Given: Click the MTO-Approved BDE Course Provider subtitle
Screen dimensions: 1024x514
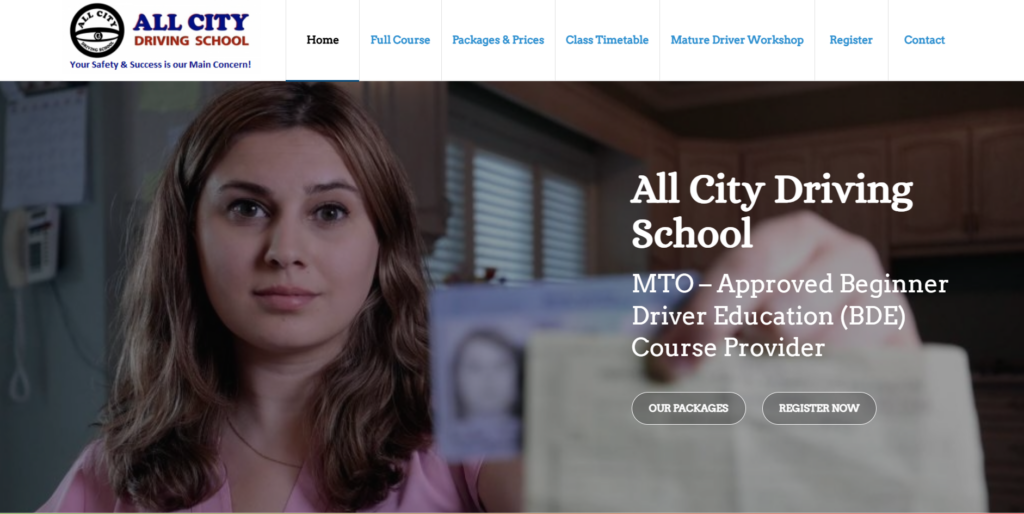Looking at the screenshot, I should 789,315.
